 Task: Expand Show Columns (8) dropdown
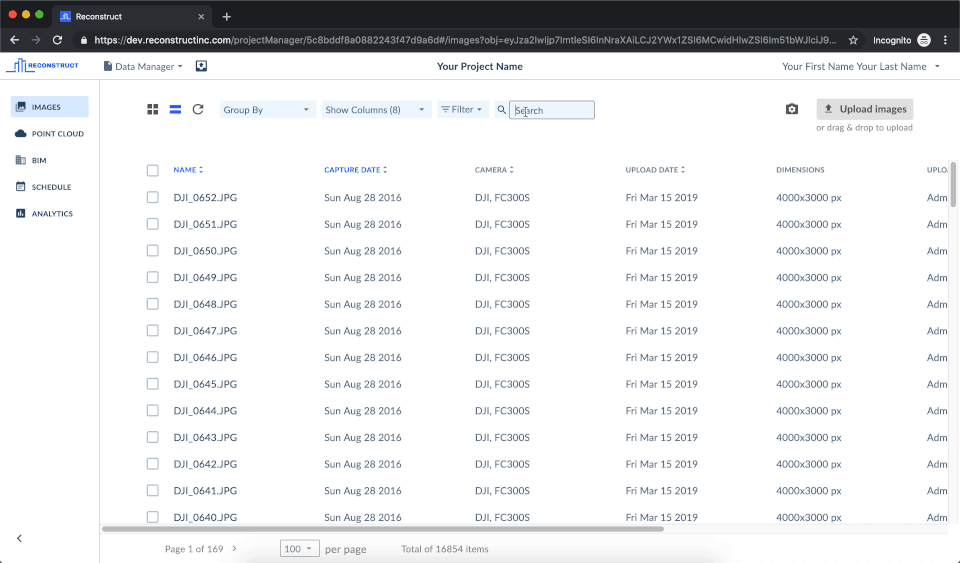click(376, 110)
